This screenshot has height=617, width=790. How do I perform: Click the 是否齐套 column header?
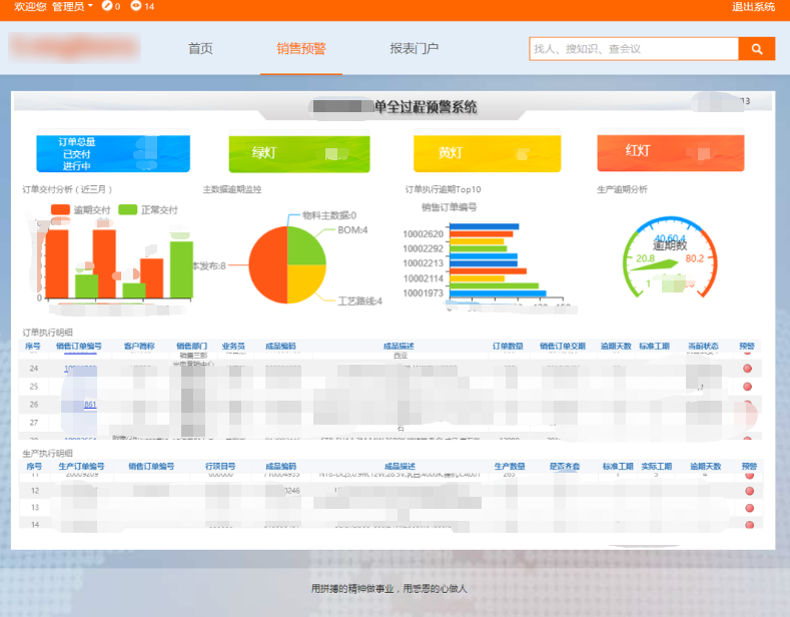click(x=564, y=466)
